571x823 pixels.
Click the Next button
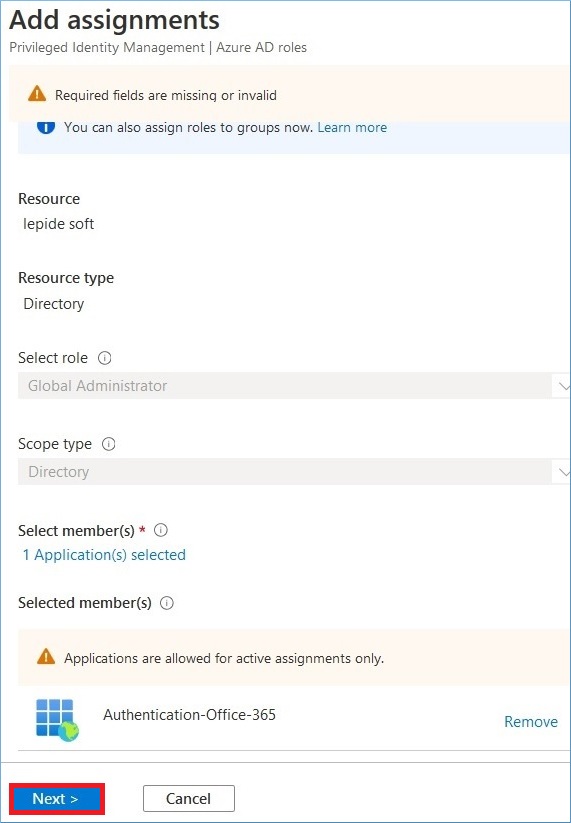tap(57, 798)
